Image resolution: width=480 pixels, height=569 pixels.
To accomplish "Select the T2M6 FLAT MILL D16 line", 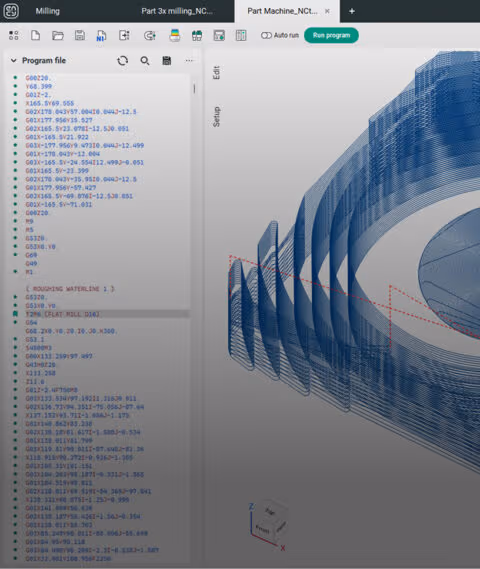I will [62, 314].
